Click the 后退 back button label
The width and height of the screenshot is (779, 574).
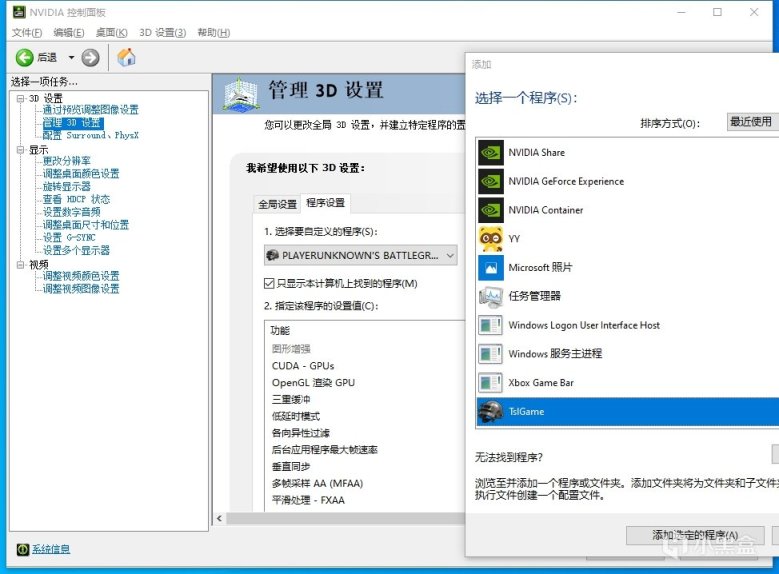point(47,58)
